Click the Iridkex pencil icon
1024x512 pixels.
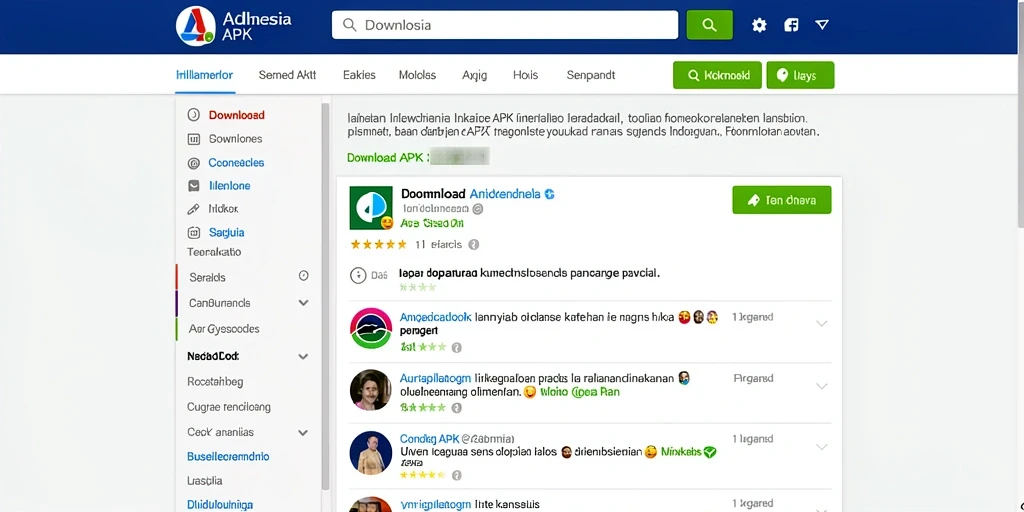pos(193,209)
